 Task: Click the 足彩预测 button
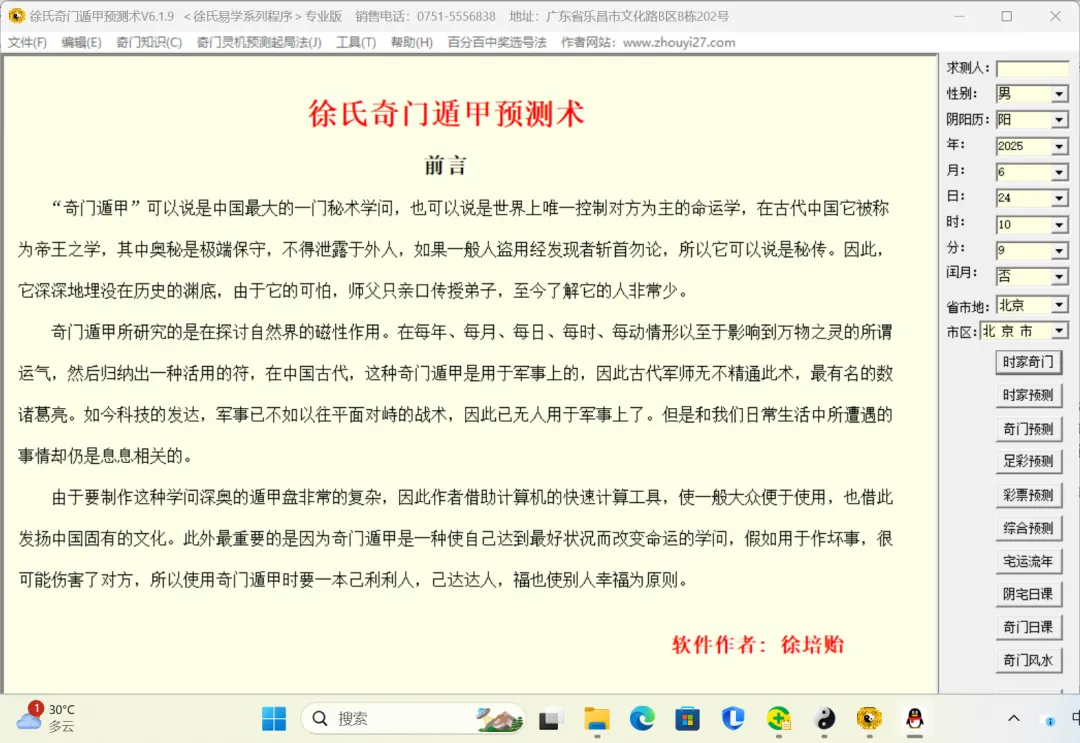point(1028,461)
